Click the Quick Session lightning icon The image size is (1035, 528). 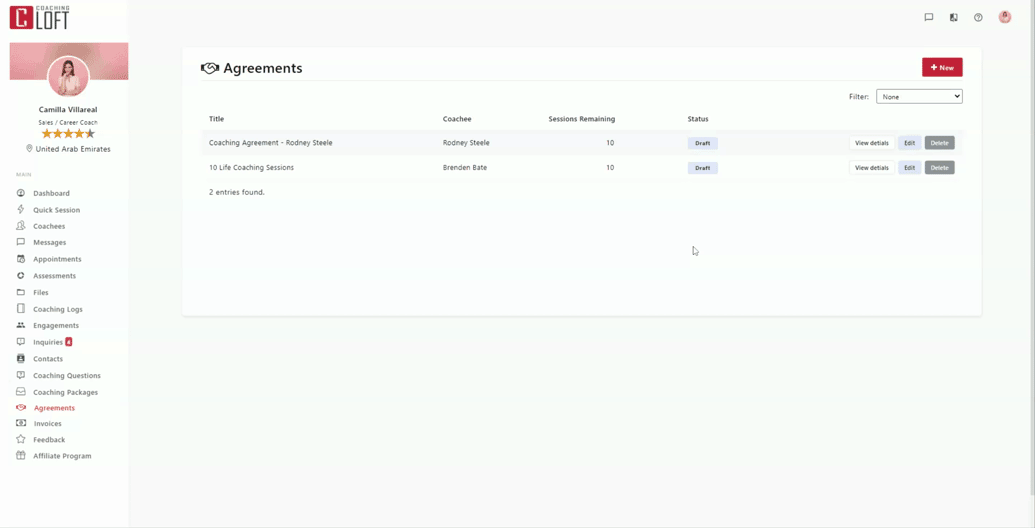click(21, 210)
